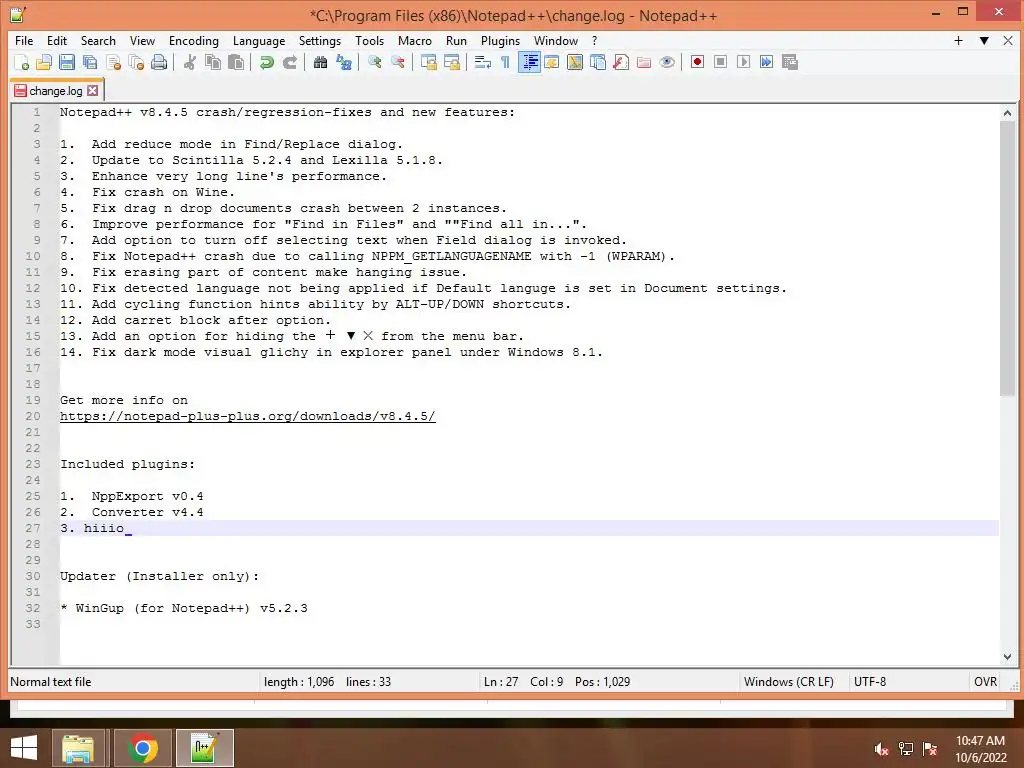Click the Open file toolbar icon

point(44,62)
